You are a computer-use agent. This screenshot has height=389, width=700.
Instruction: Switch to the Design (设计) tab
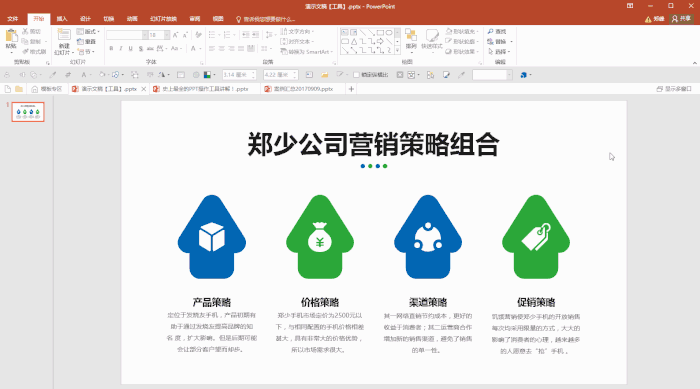85,19
